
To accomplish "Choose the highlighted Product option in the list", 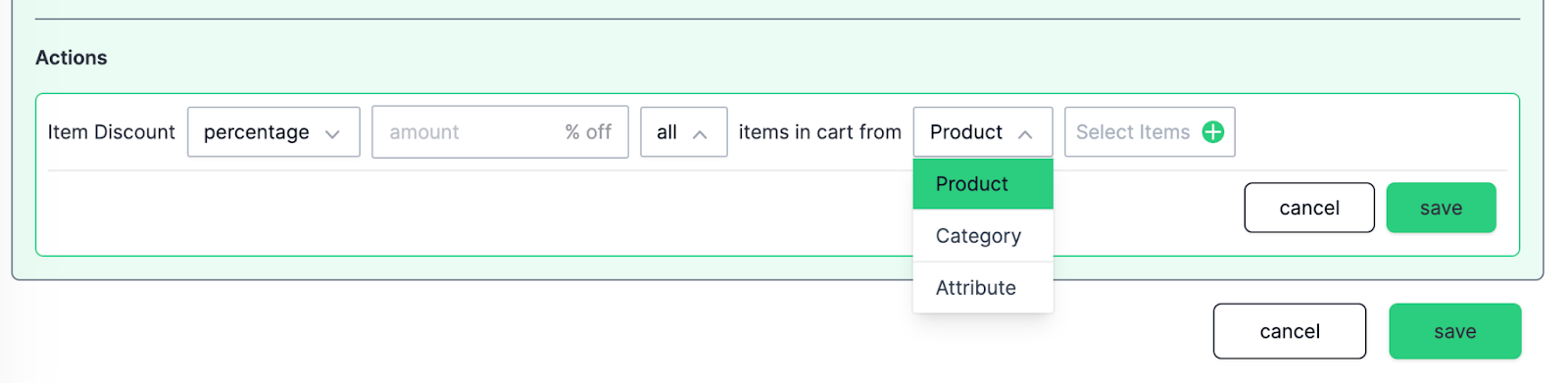I will click(x=983, y=184).
